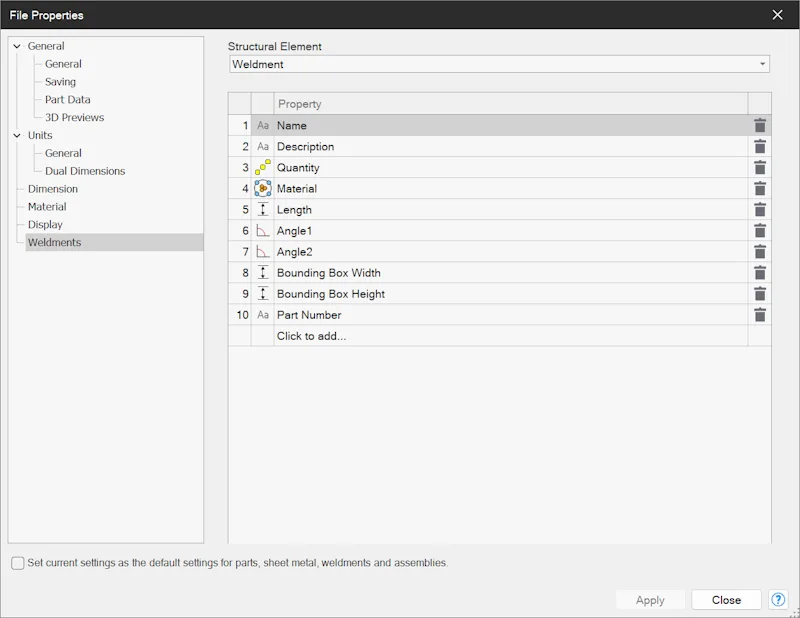Go to 3D Previews settings
Viewport: 800px width, 618px height.
point(74,117)
